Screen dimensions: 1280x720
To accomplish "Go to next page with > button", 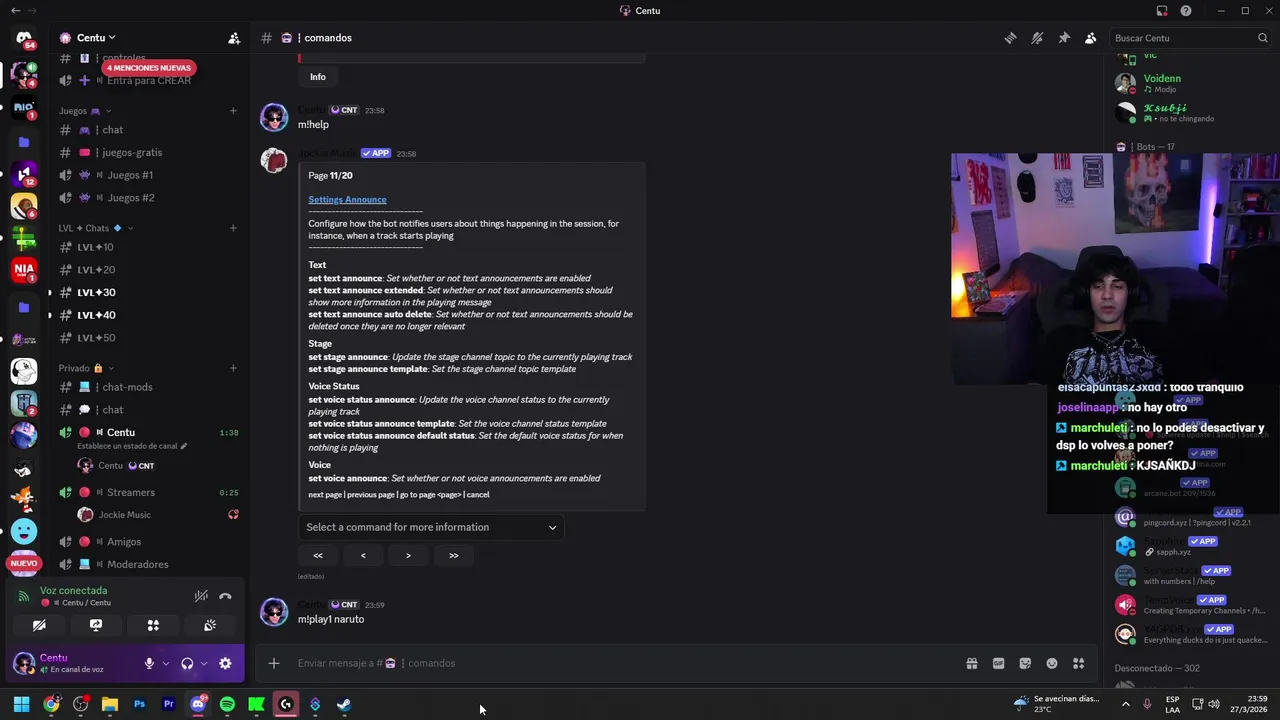I will (408, 555).
